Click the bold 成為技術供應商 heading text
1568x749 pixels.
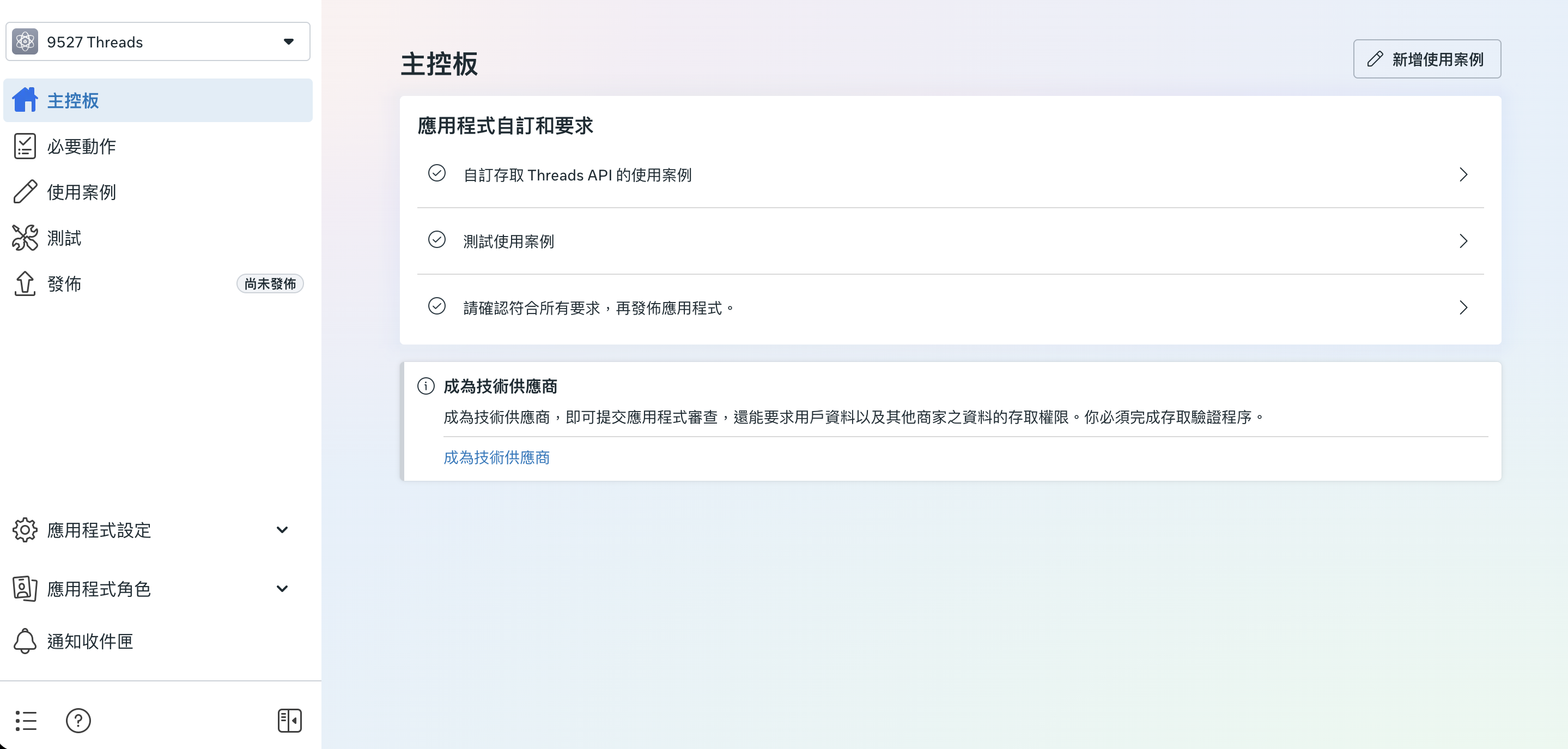click(500, 386)
